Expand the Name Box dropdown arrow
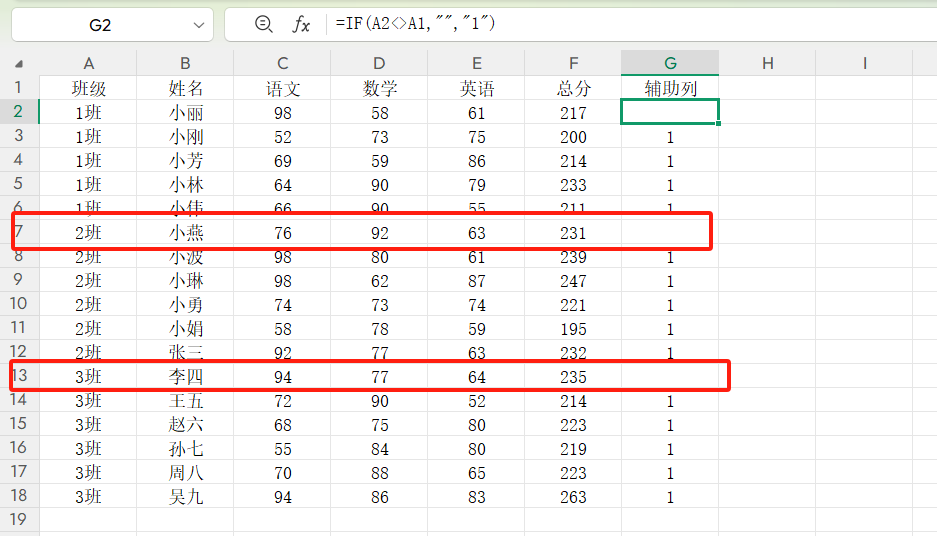The height and width of the screenshot is (536, 937). [x=199, y=25]
